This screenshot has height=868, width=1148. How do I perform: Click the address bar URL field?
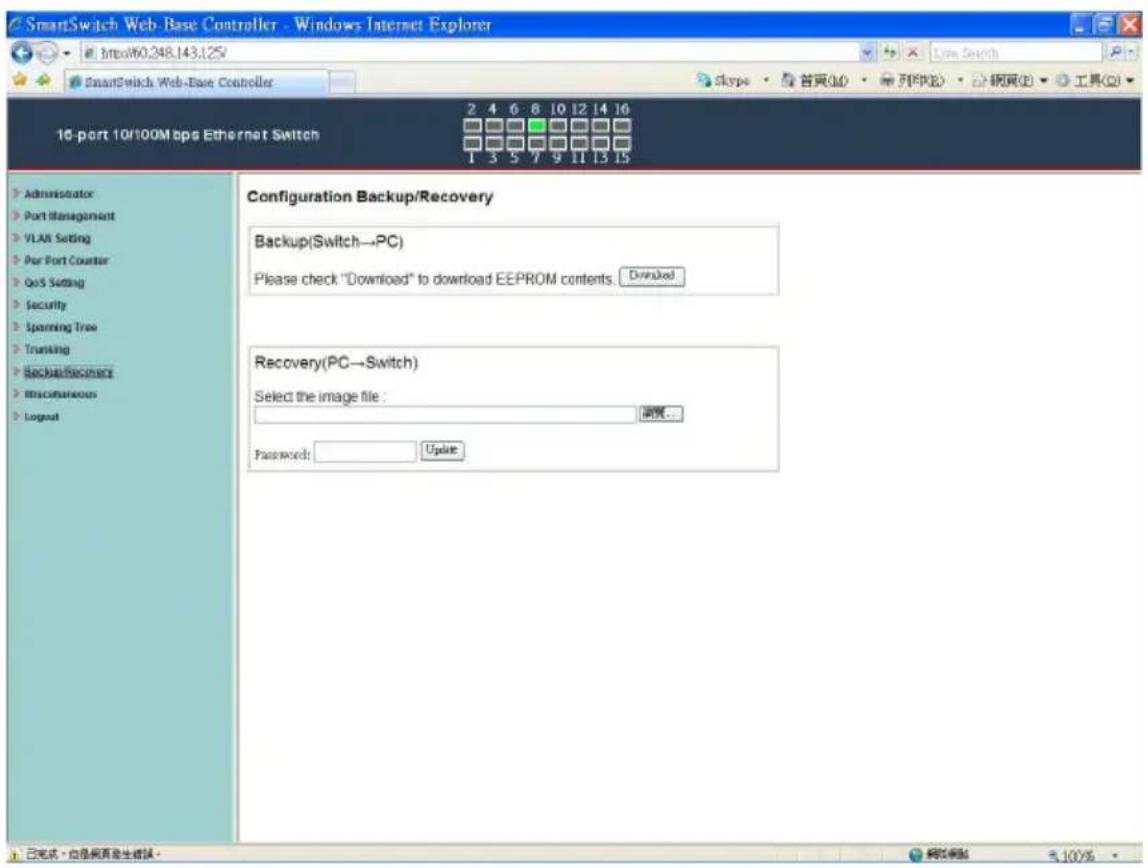469,53
